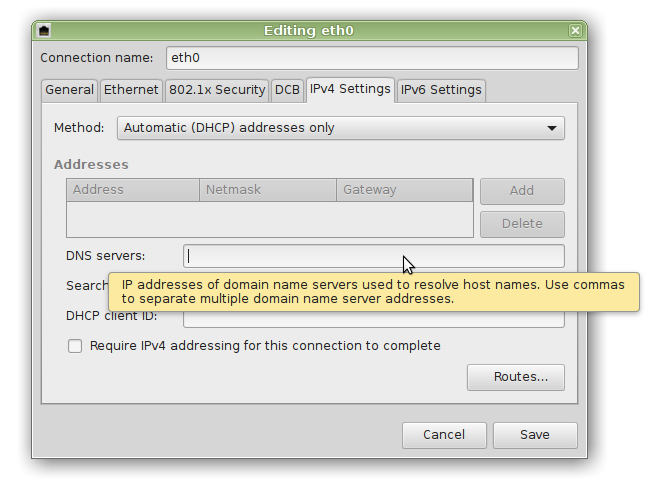This screenshot has width=648, height=487.
Task: Select the IPv4 Settings tab
Action: coord(350,89)
